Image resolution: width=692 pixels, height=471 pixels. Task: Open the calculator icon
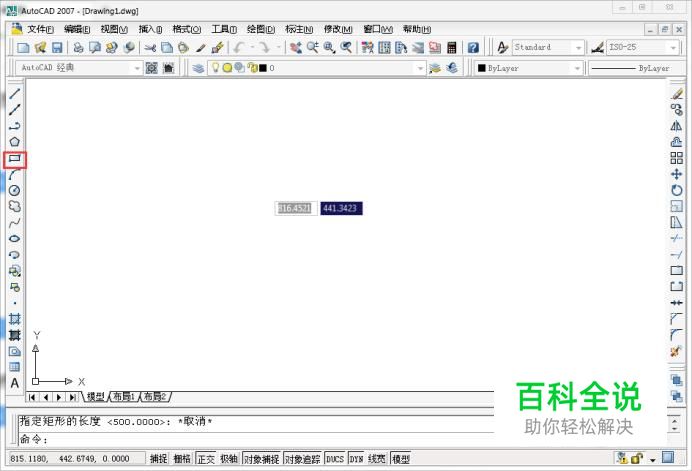(x=451, y=47)
